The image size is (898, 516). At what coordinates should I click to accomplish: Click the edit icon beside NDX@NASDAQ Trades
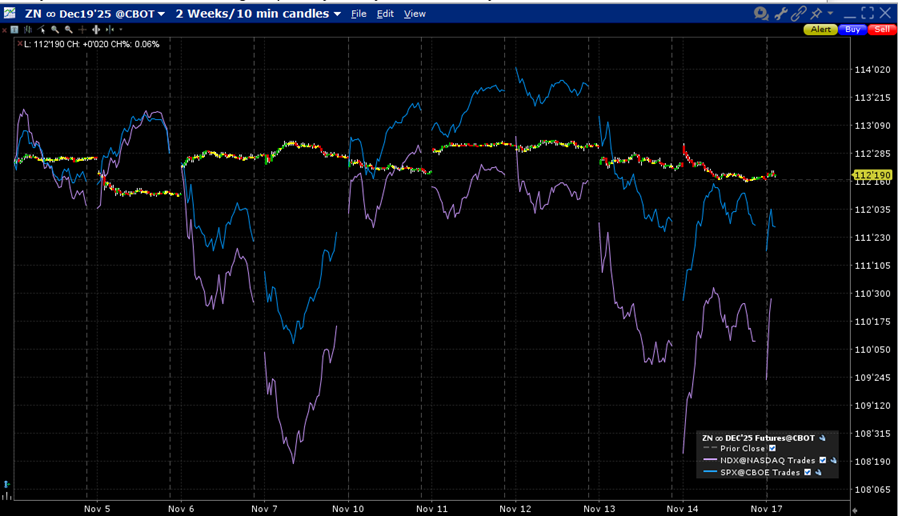pos(833,460)
